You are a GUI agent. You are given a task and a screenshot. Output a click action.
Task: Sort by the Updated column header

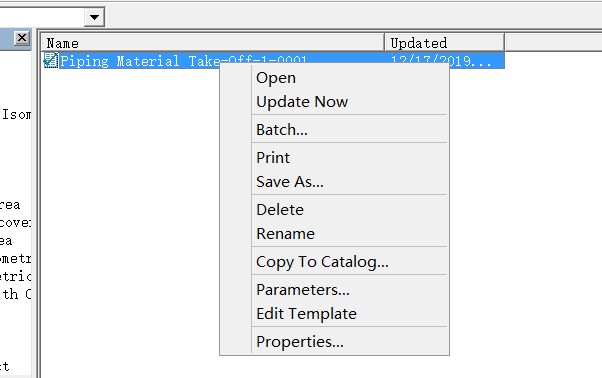tap(445, 43)
